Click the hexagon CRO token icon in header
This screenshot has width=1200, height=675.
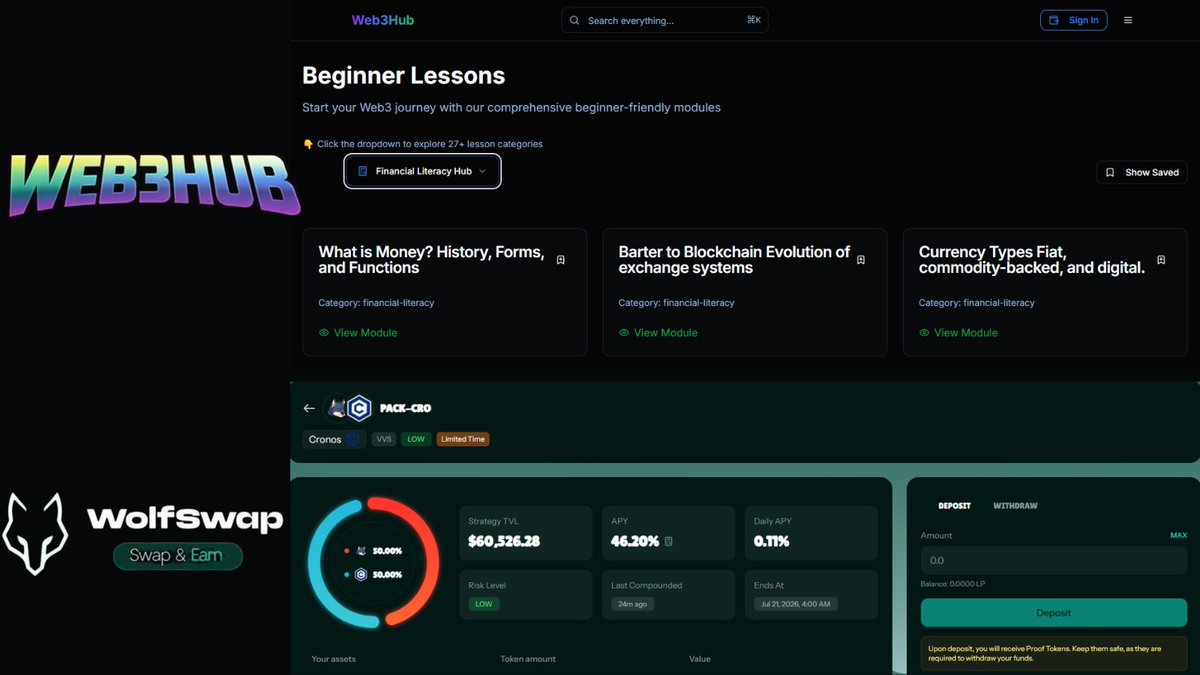pyautogui.click(x=359, y=408)
